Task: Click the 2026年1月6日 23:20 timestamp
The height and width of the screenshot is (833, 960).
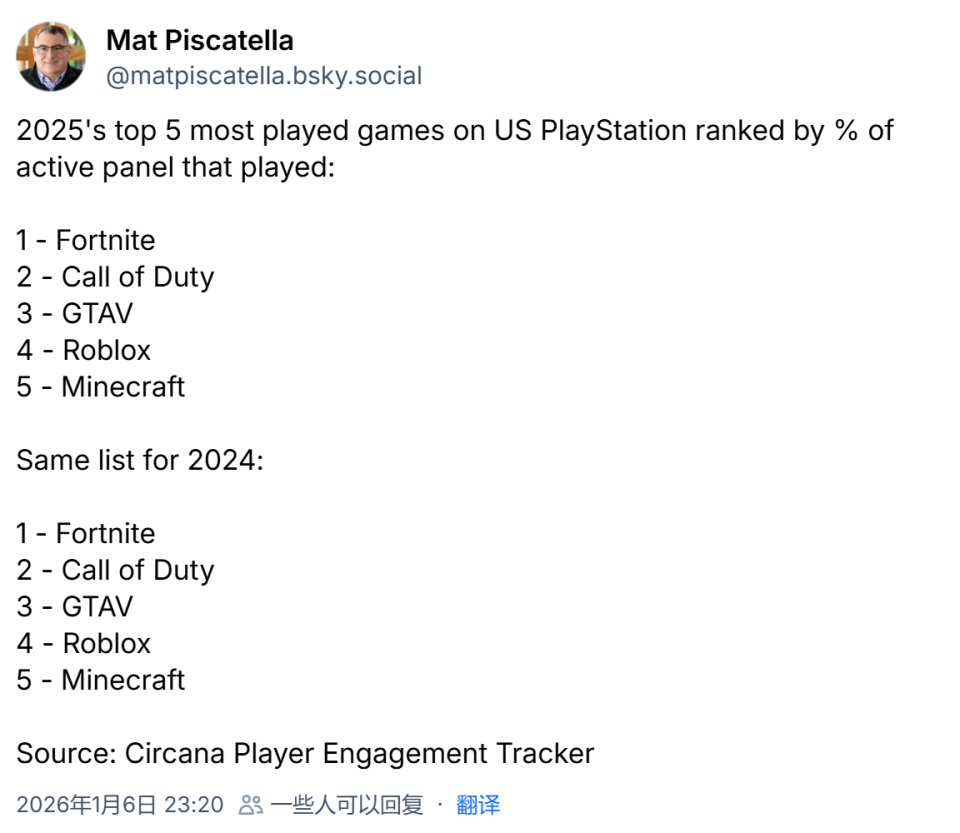Action: pos(120,805)
